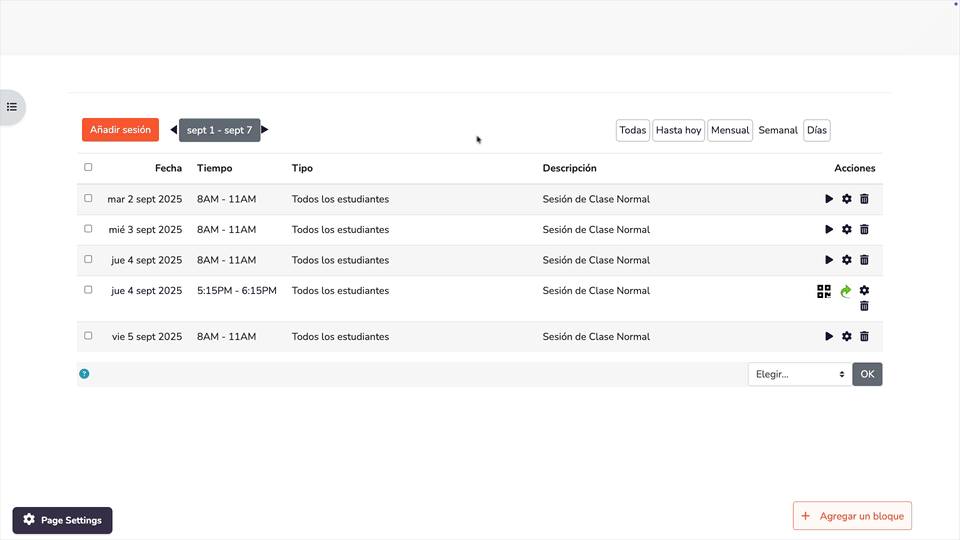Screen dimensions: 960x540
Task: Check the vie 5 sept 2025 row
Action: (88, 336)
